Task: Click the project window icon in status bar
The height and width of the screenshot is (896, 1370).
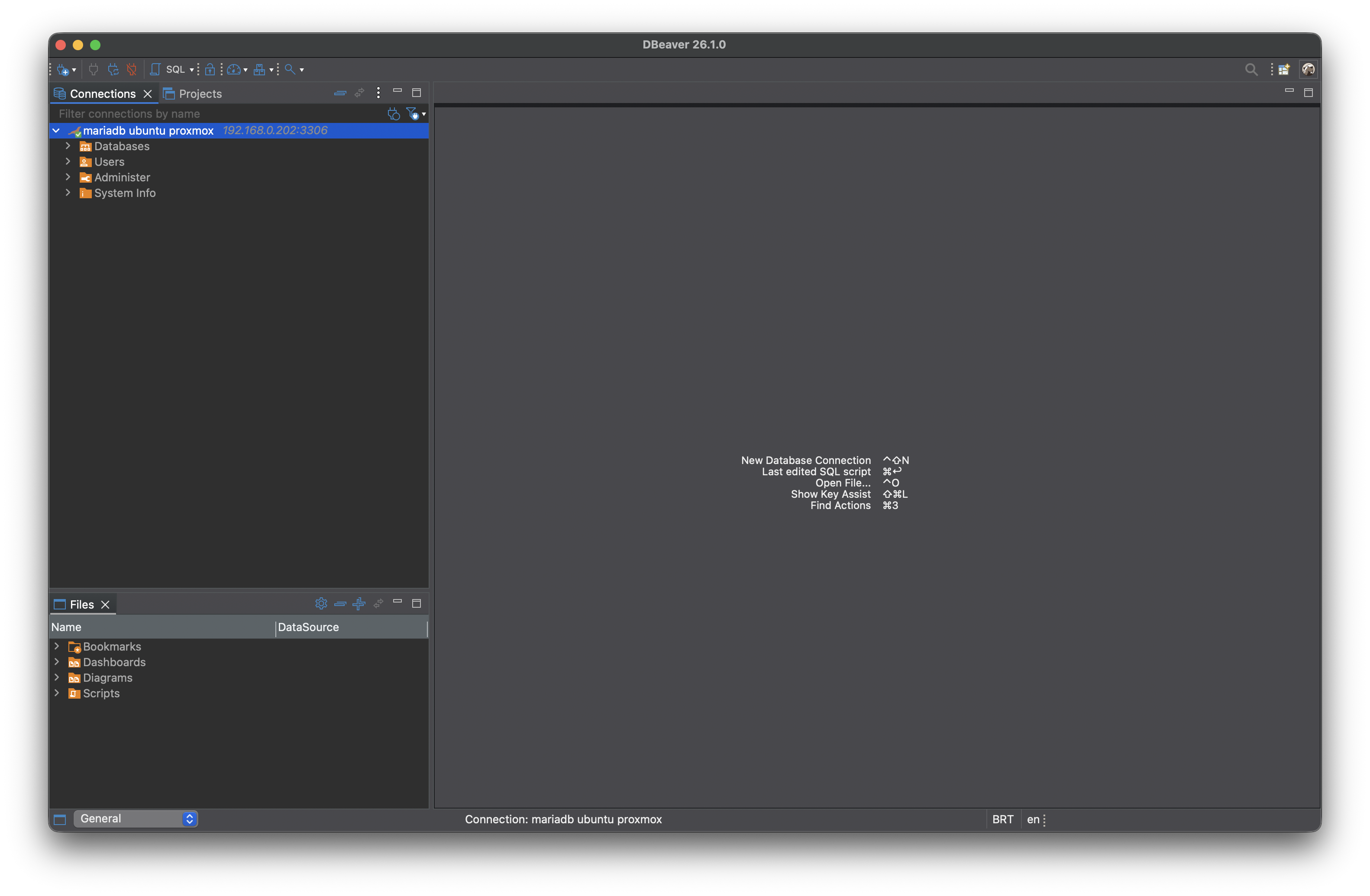Action: [x=60, y=819]
